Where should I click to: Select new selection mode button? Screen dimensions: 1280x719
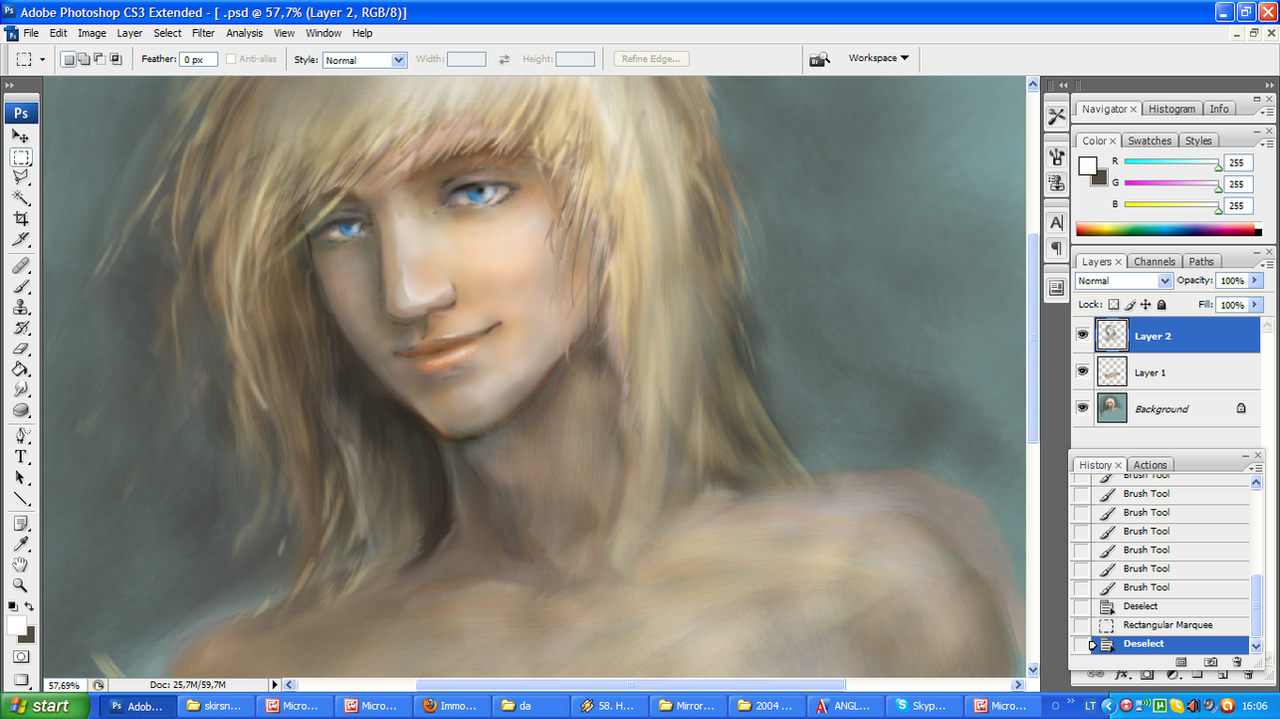[x=68, y=59]
